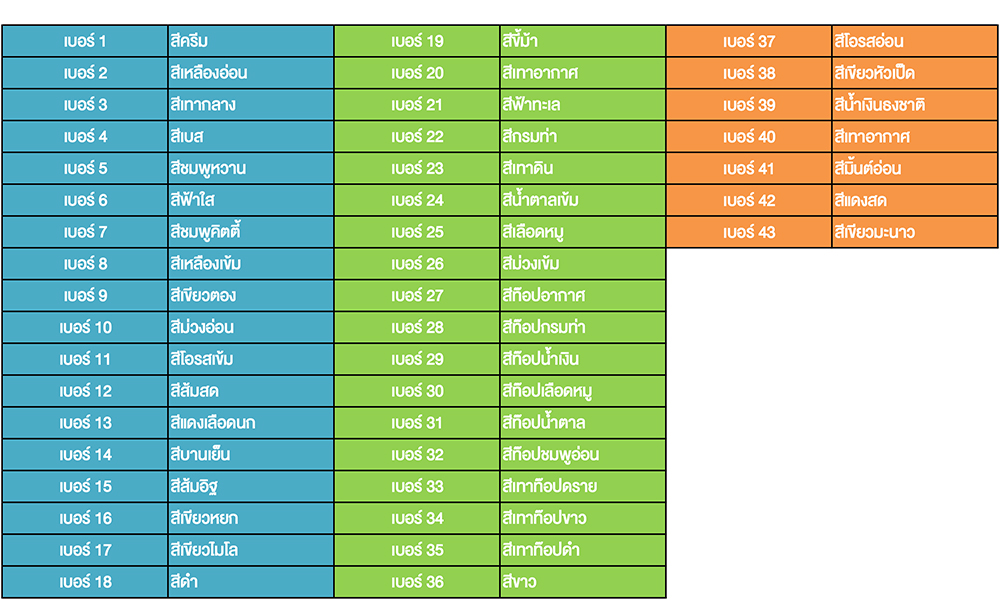
Task: Select the สีครีม color name cell
Action: 251,41
